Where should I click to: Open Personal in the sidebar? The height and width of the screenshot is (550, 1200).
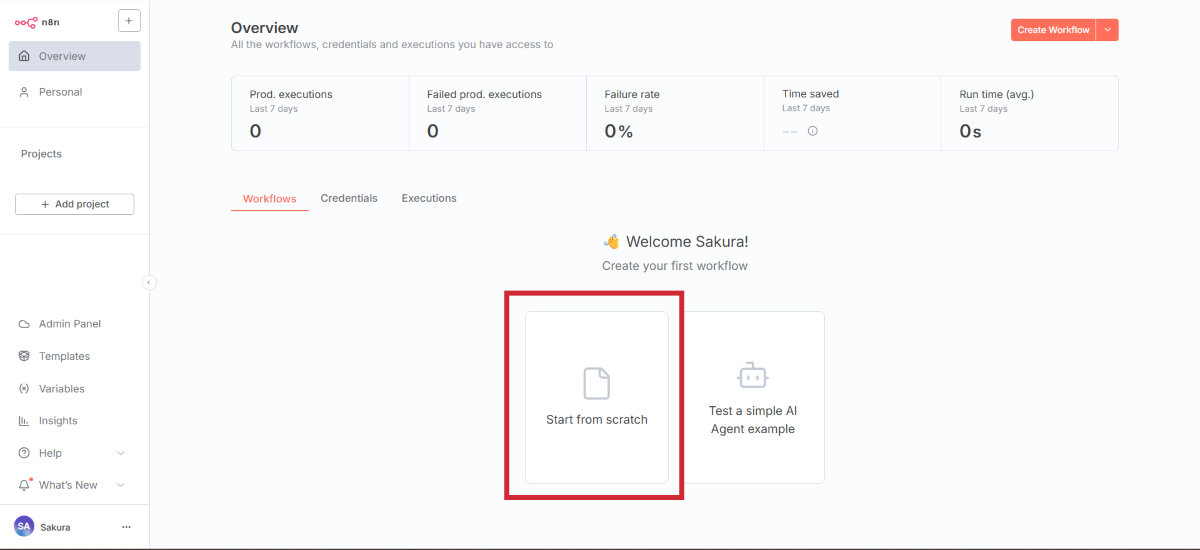coord(60,92)
